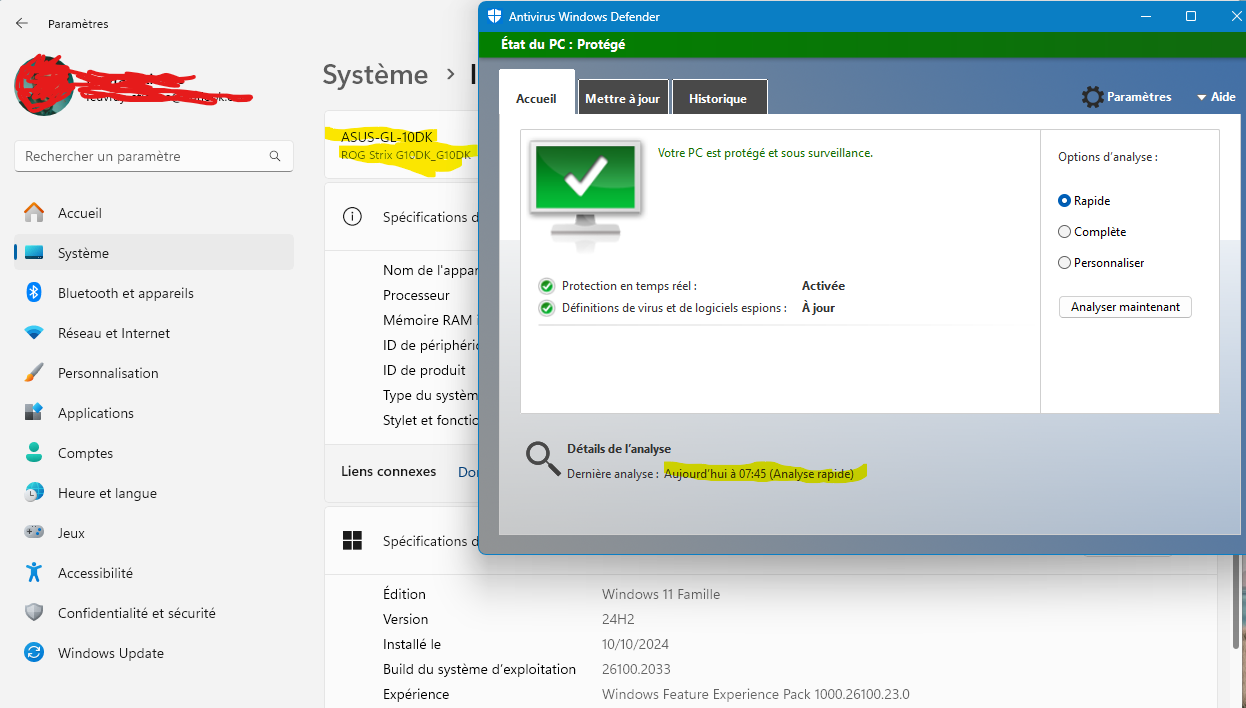This screenshot has height=708, width=1246.
Task: Click the user profile avatar in Settings
Action: 42,84
